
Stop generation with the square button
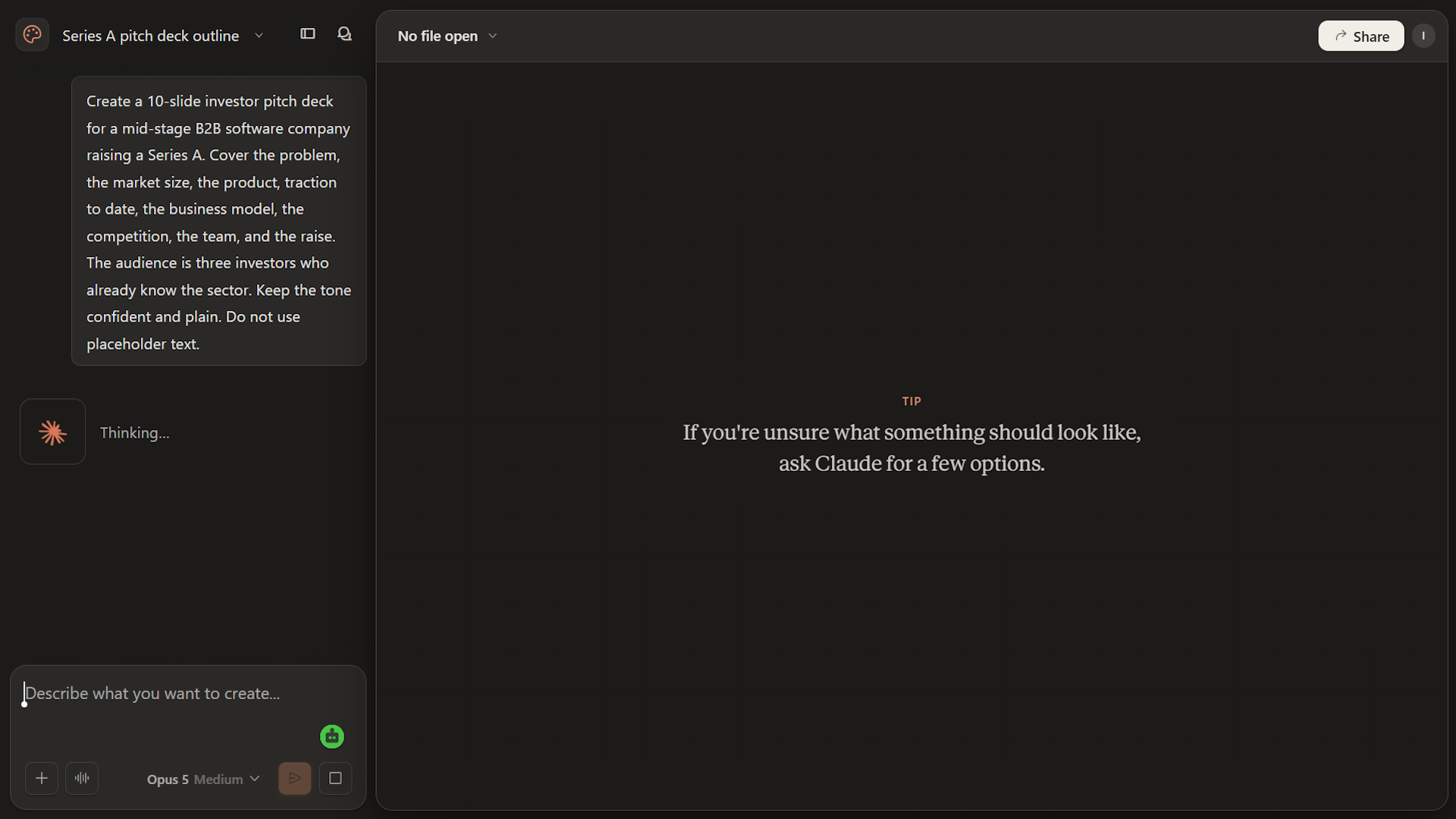pyautogui.click(x=335, y=778)
